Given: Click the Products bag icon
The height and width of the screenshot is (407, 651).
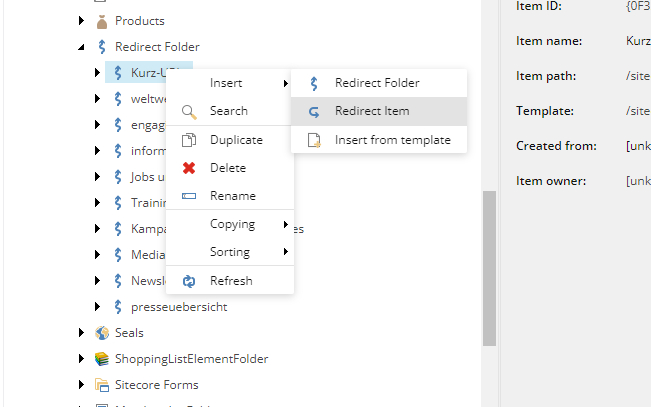Looking at the screenshot, I should pyautogui.click(x=101, y=21).
